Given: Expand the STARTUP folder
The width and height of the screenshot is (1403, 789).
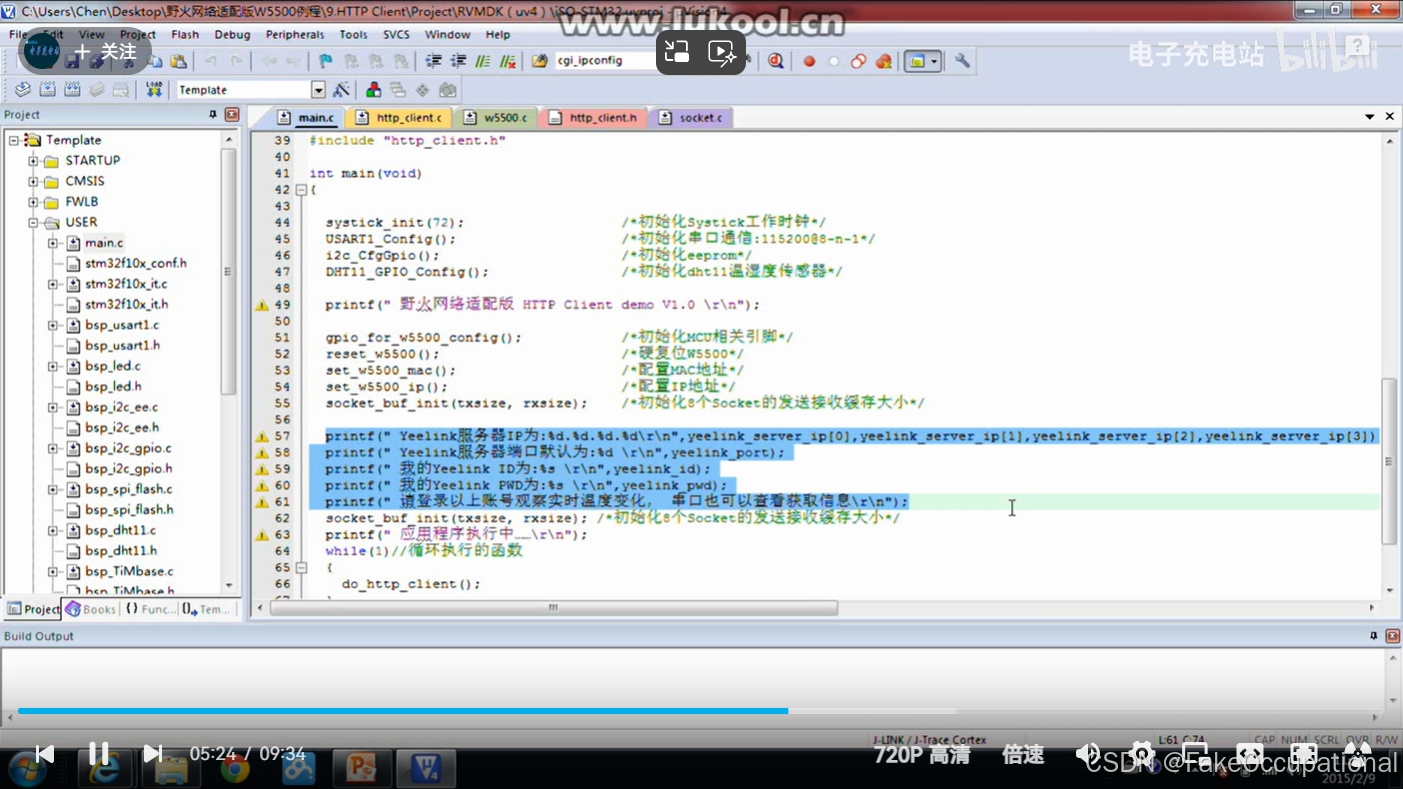Looking at the screenshot, I should (x=33, y=161).
